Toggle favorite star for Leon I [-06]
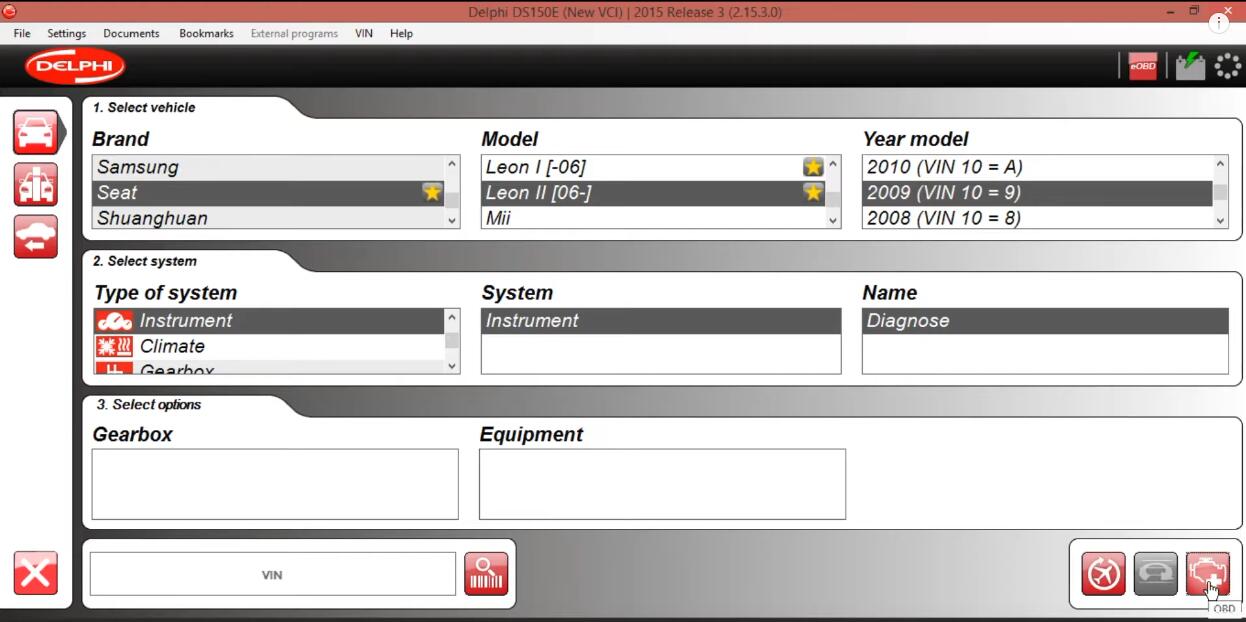 coord(813,167)
